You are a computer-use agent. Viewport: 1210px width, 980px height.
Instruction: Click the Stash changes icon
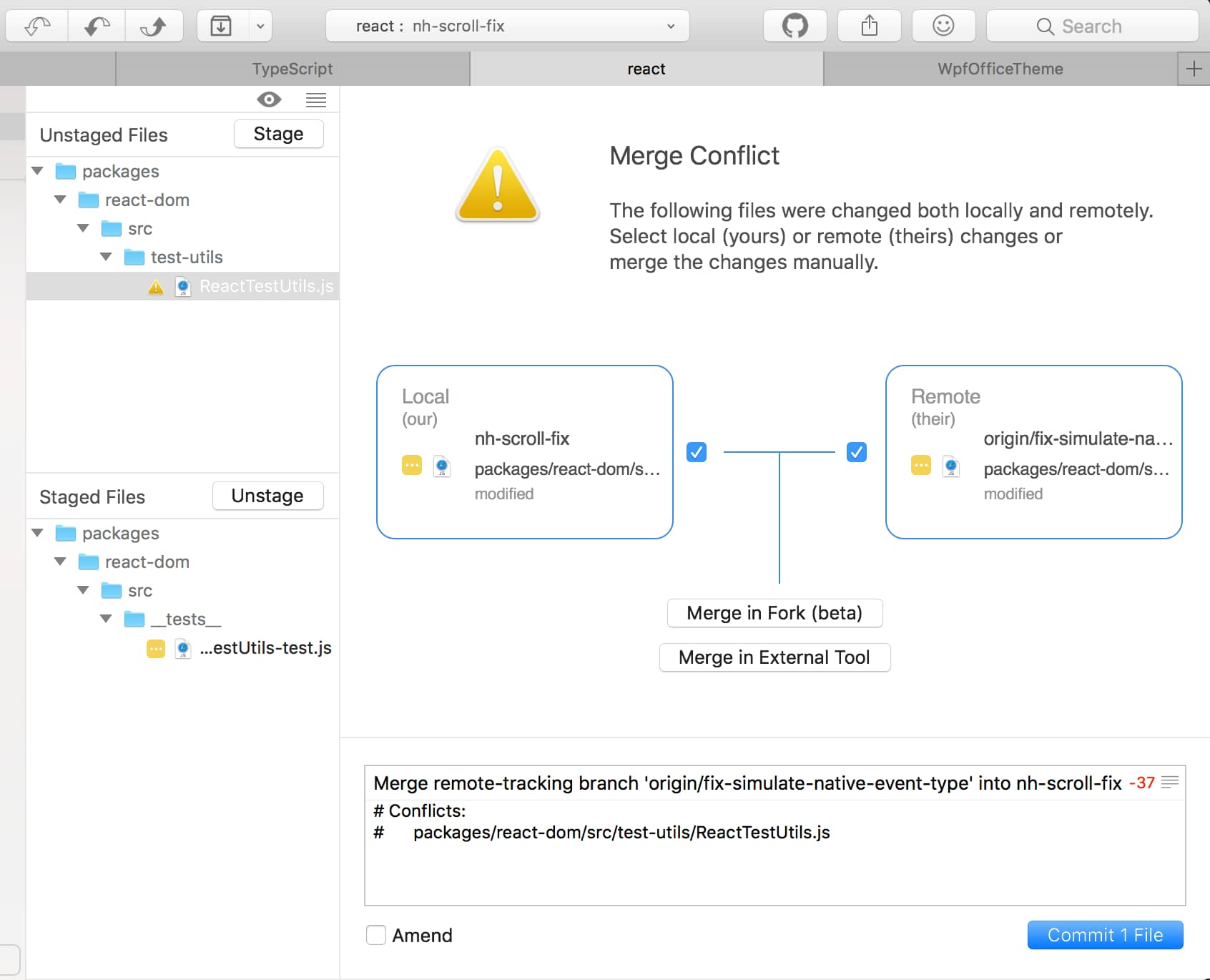pos(222,26)
